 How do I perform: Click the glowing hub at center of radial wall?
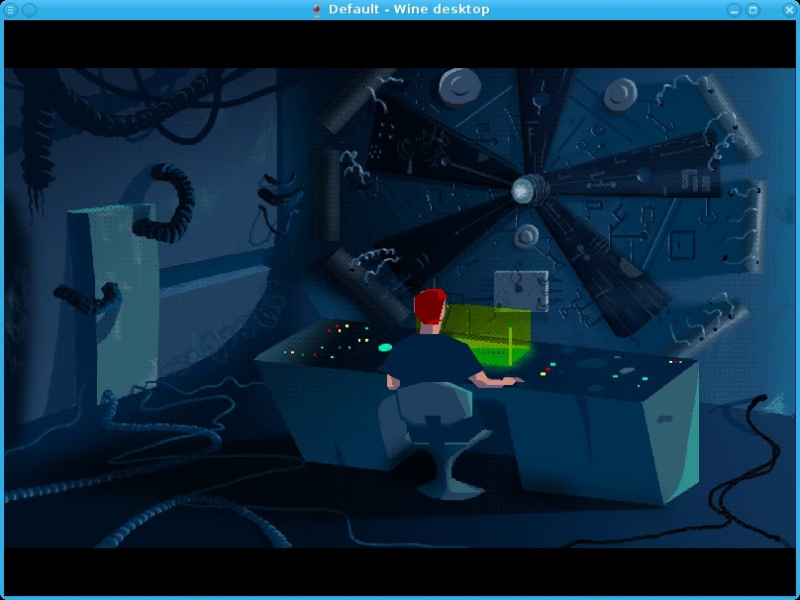tap(526, 188)
